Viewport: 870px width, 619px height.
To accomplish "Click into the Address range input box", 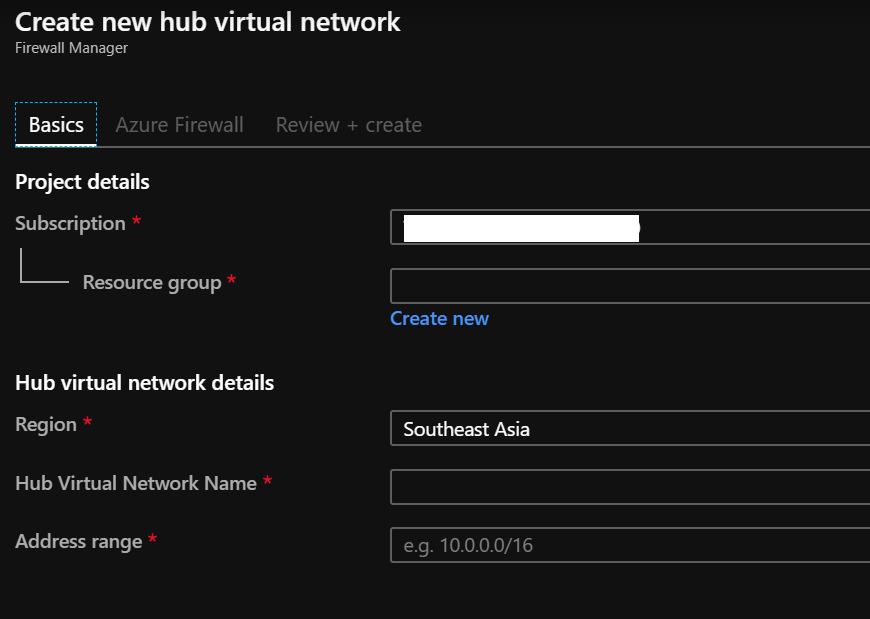I will point(630,546).
